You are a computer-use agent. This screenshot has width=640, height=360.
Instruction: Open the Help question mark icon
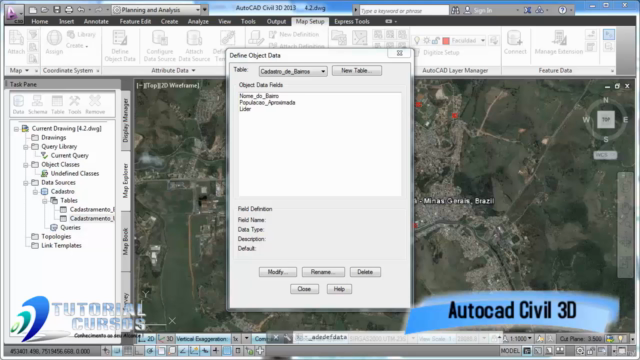click(x=562, y=10)
